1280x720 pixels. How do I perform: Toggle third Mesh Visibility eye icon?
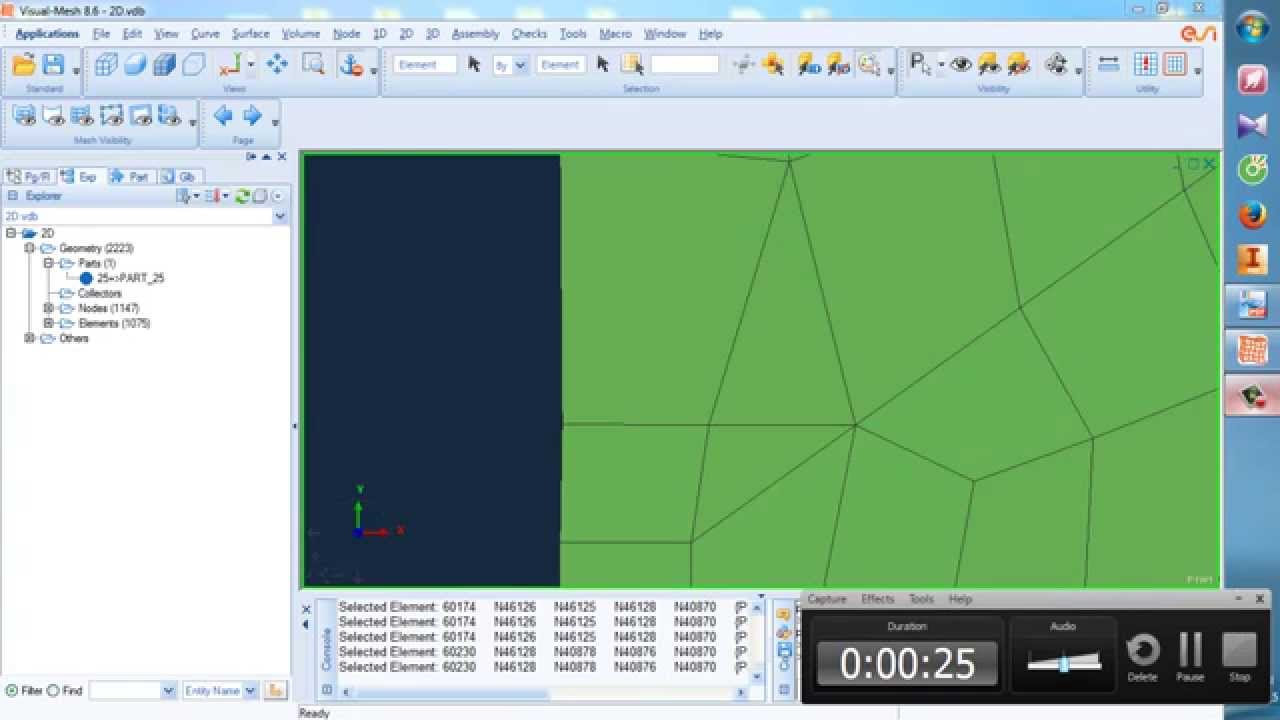tap(82, 116)
